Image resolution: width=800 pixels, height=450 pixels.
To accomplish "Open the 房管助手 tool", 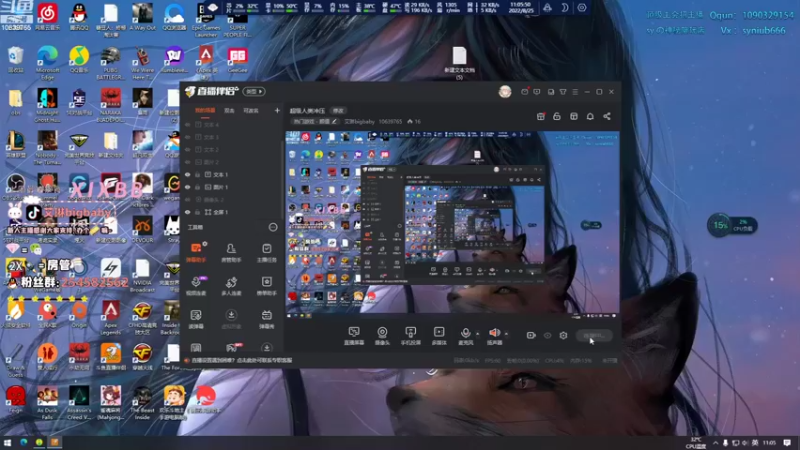I will tap(231, 252).
